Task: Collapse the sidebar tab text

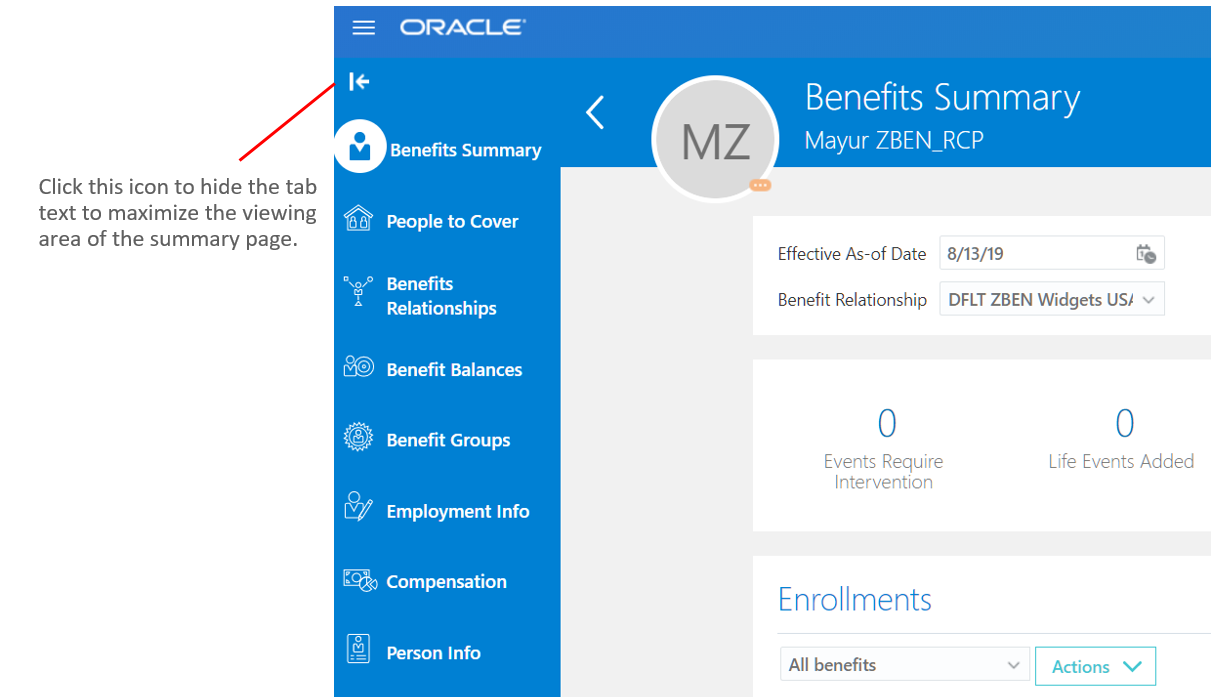Action: pyautogui.click(x=359, y=82)
